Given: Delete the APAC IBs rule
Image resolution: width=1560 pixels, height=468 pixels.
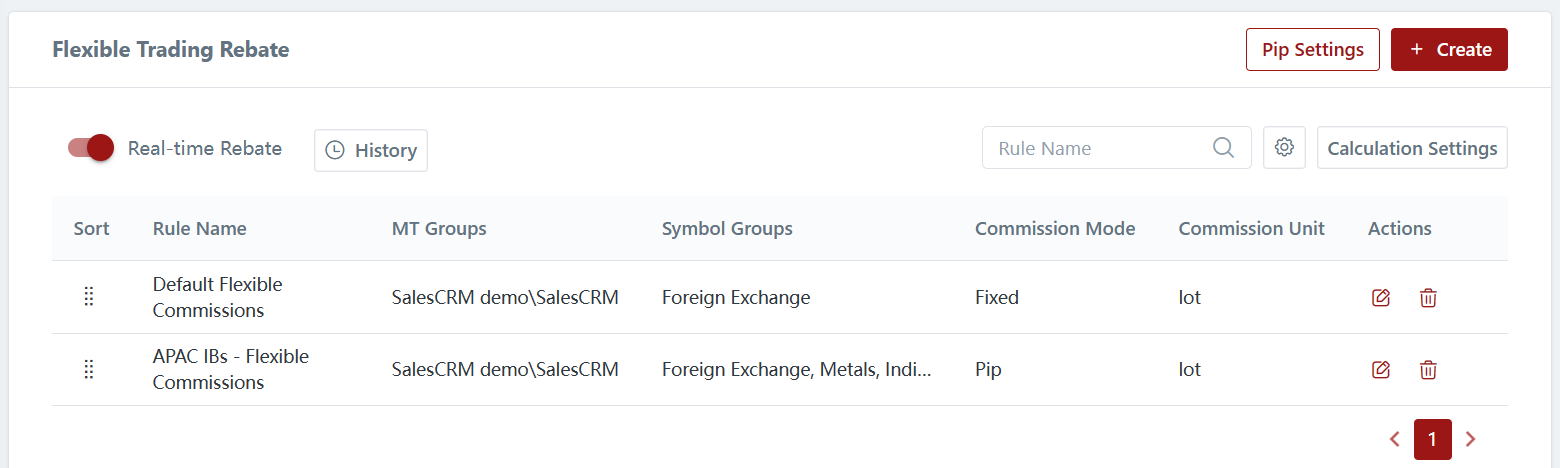Looking at the screenshot, I should (x=1428, y=370).
